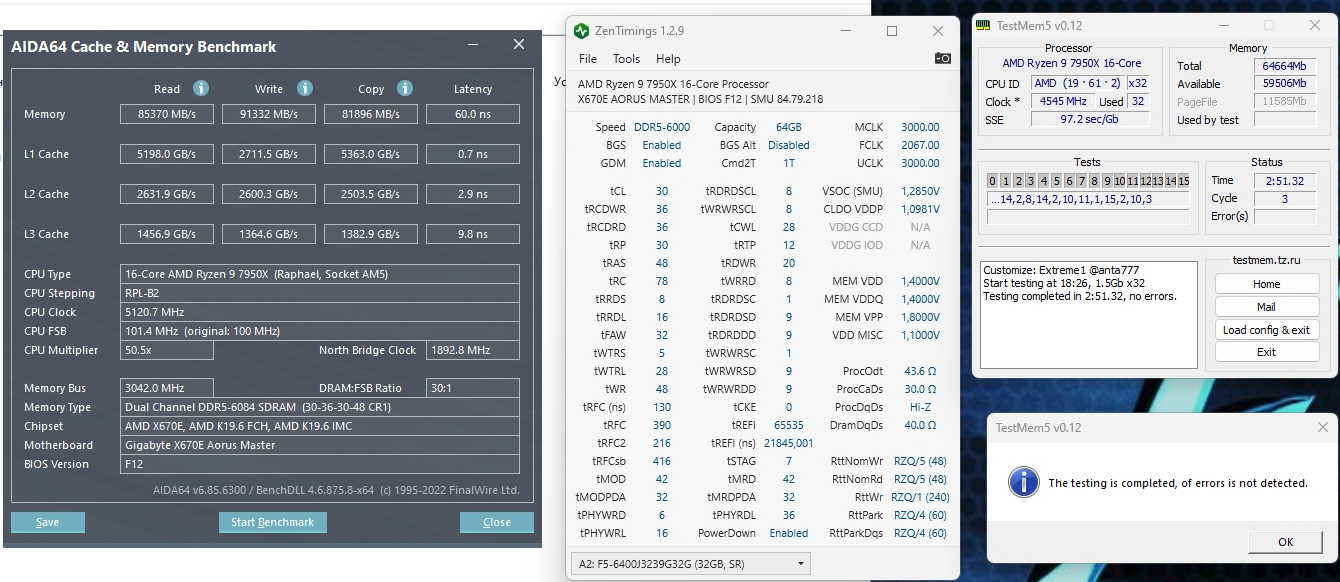Click Memory Write value 91332 MB/s

tap(269, 114)
